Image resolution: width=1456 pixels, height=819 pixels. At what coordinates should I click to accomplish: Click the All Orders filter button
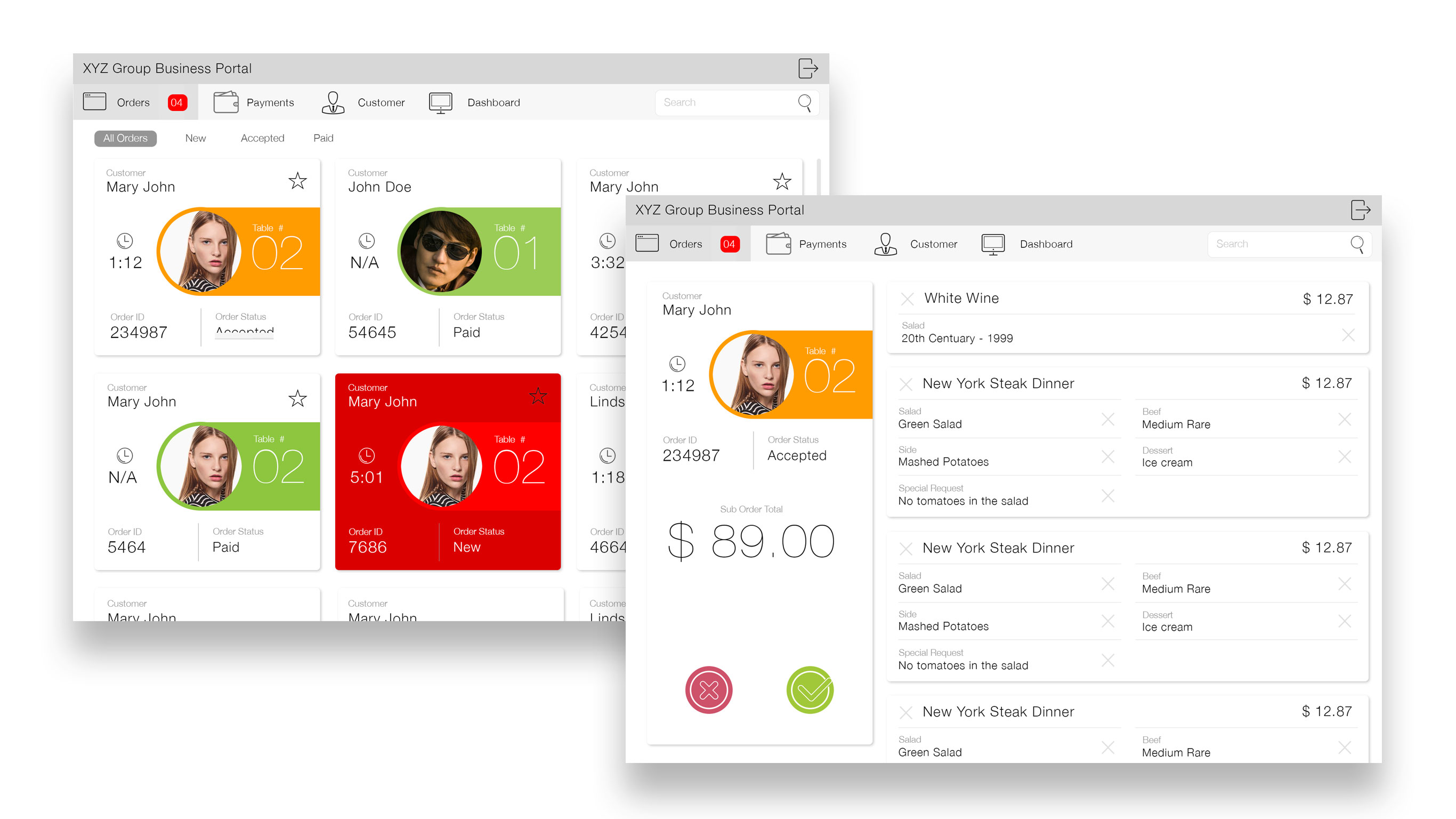coord(125,138)
